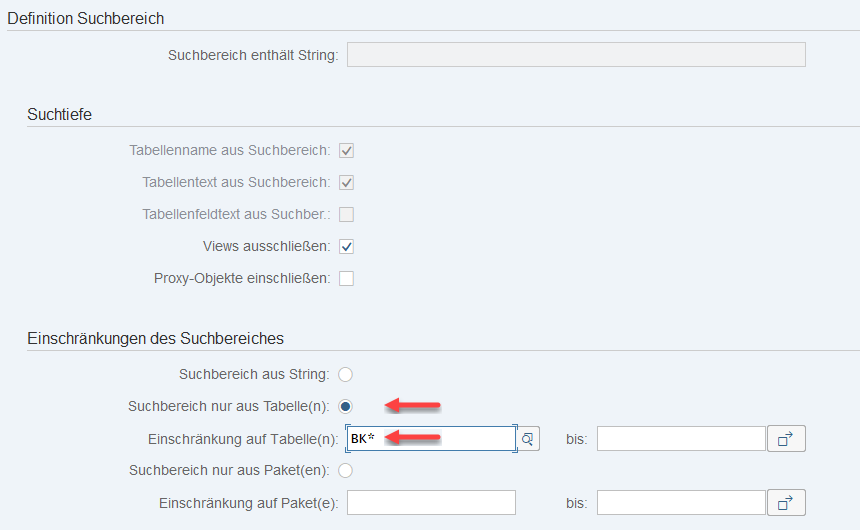The width and height of the screenshot is (860, 530).
Task: Click the Views ausschließen label text
Action: (266, 246)
